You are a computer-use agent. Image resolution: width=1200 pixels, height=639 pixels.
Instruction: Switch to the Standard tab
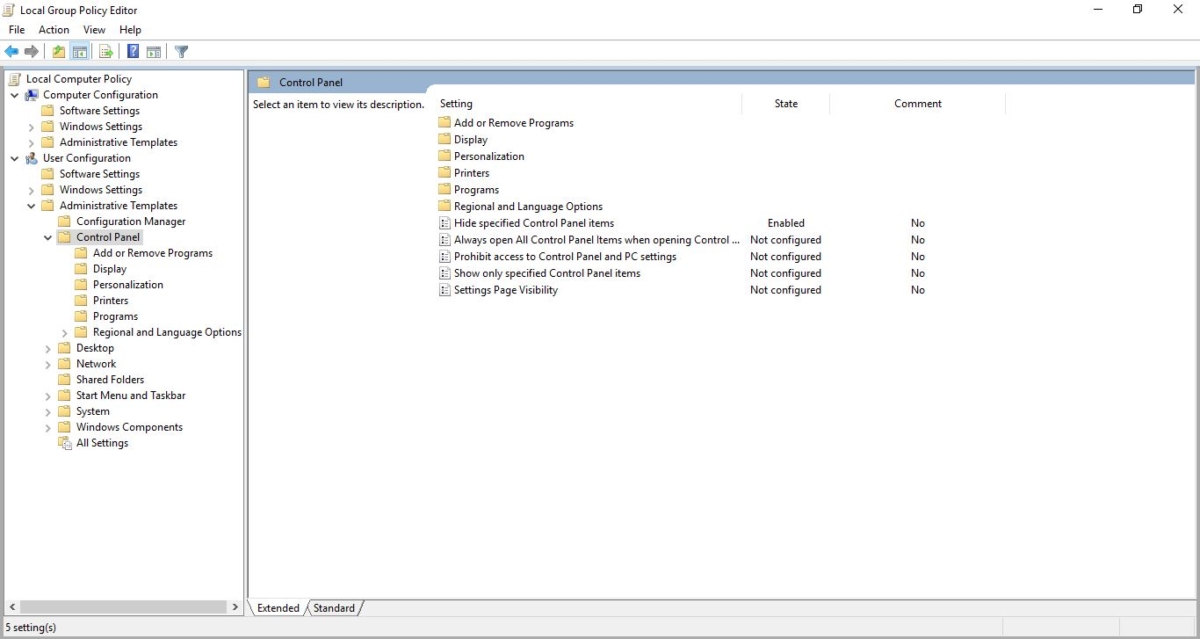pyautogui.click(x=334, y=608)
